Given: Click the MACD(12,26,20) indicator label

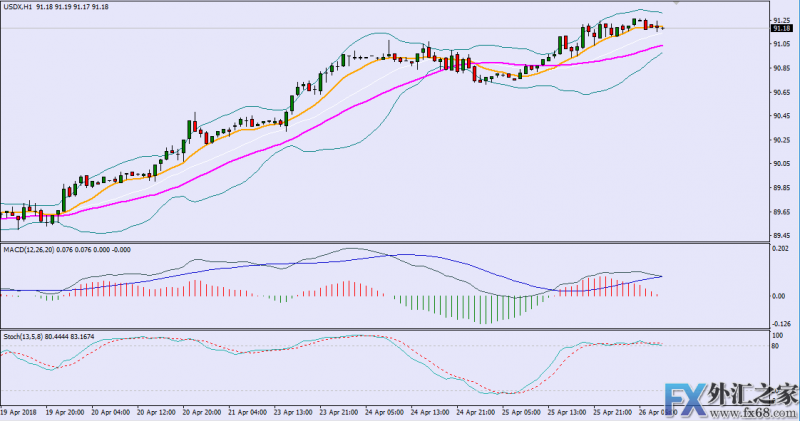Looking at the screenshot, I should pos(29,248).
